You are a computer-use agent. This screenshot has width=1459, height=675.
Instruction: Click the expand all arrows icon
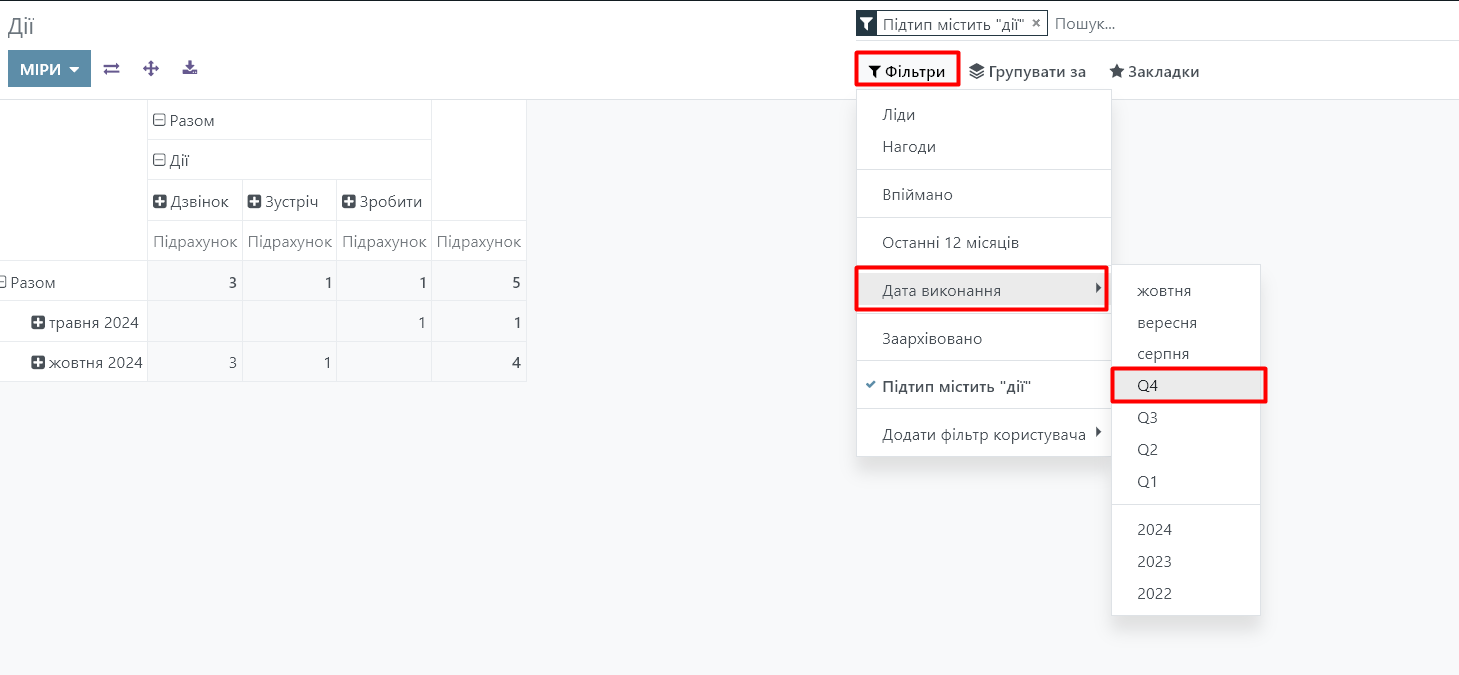151,69
